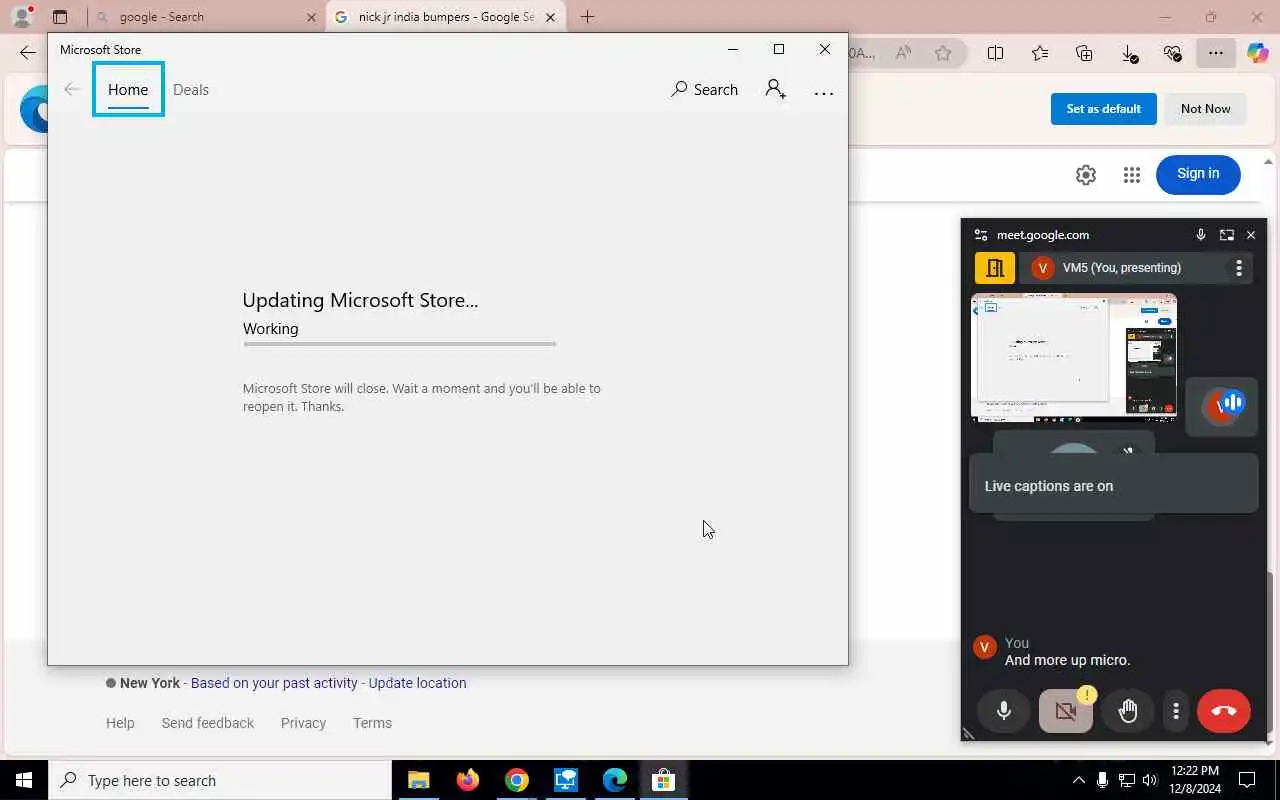Click the microphone indicator in Meet title bar
The height and width of the screenshot is (800, 1280).
[1200, 235]
